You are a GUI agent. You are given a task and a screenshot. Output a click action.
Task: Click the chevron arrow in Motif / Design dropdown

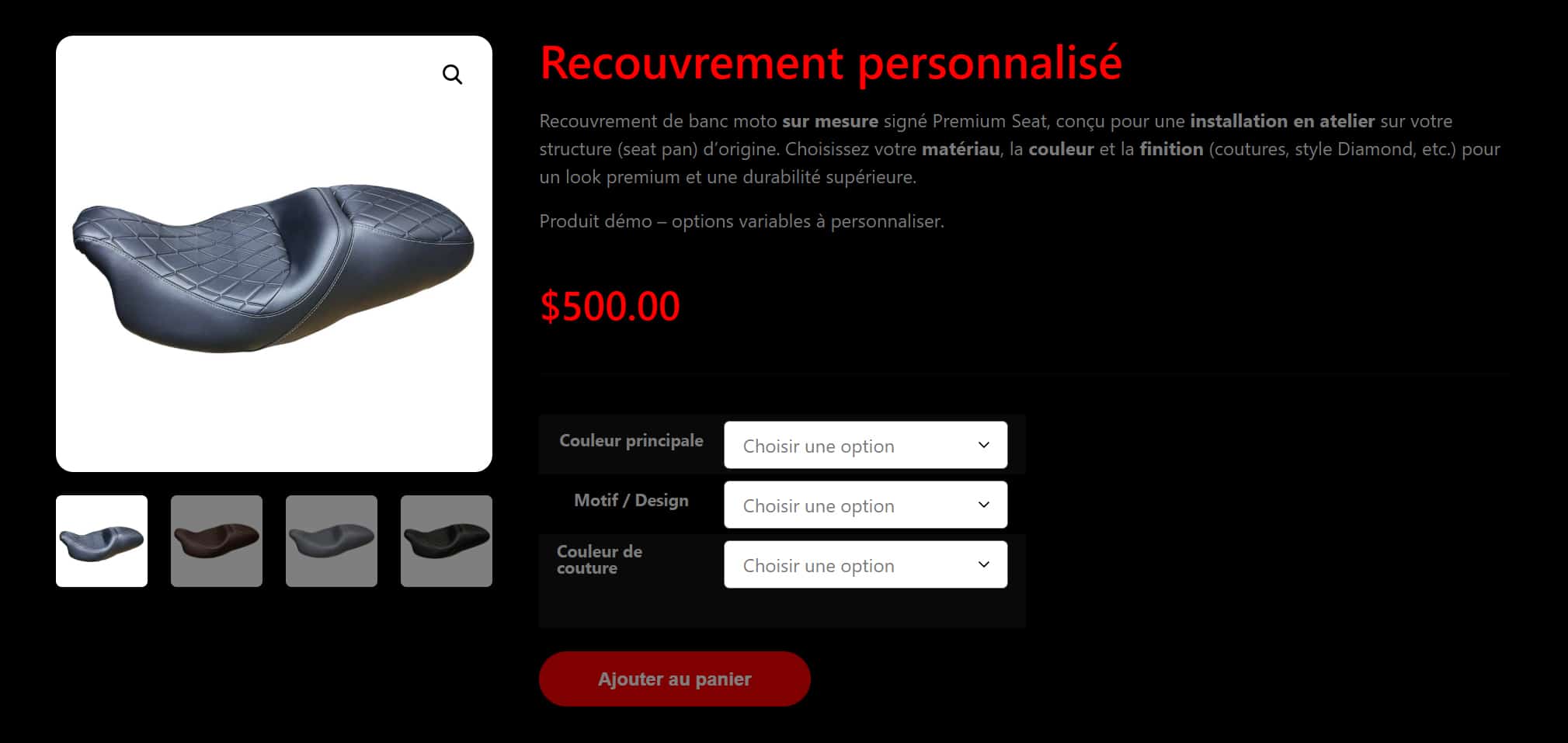click(983, 505)
